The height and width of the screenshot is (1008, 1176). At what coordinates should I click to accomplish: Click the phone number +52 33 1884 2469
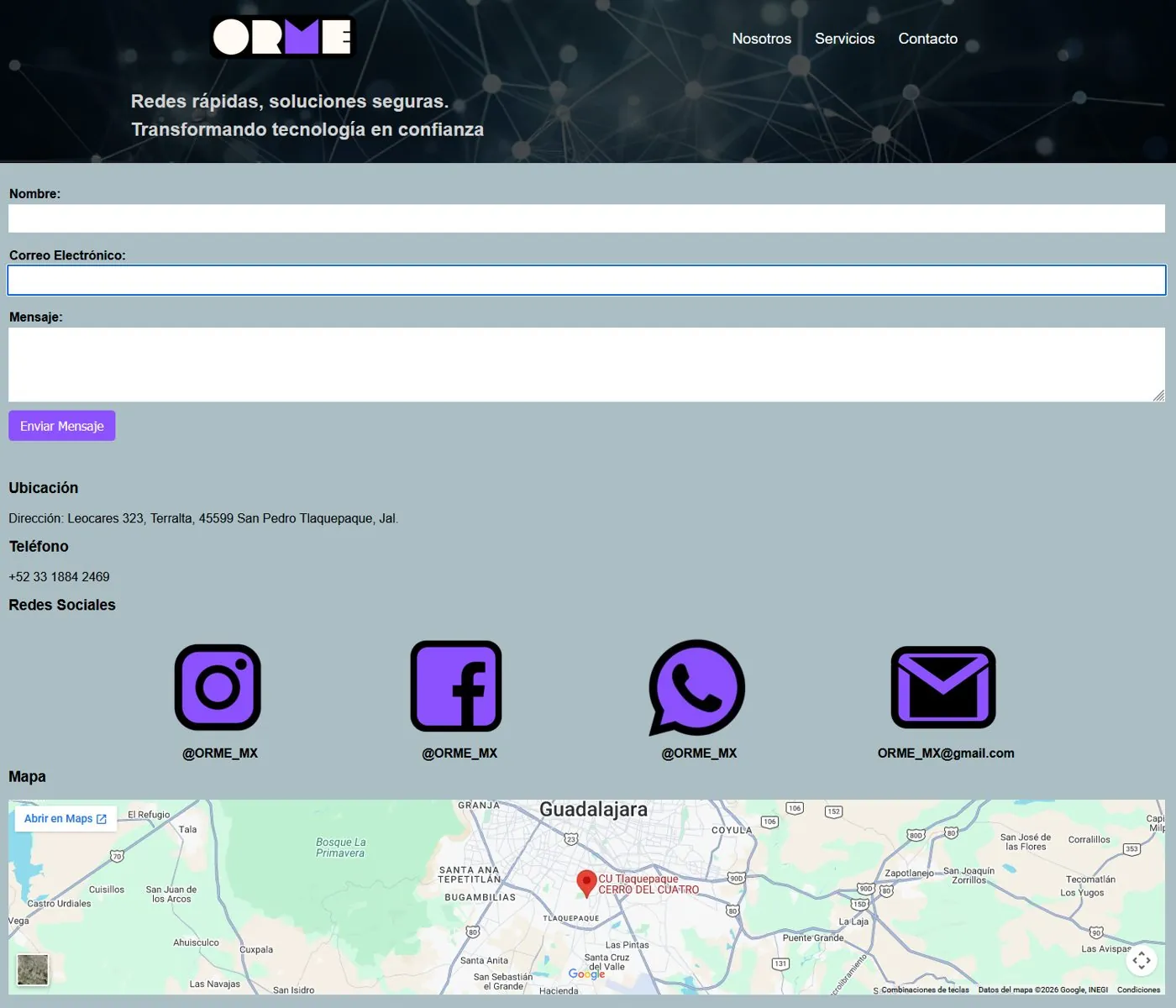click(x=59, y=577)
